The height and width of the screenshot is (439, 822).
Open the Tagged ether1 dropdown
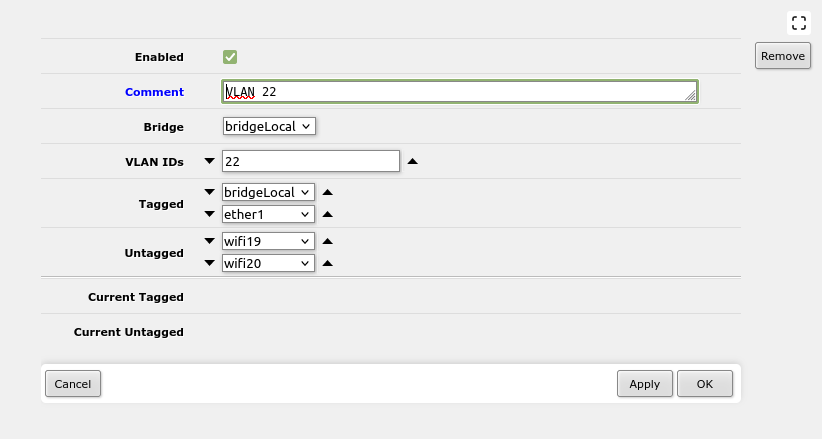coord(268,214)
